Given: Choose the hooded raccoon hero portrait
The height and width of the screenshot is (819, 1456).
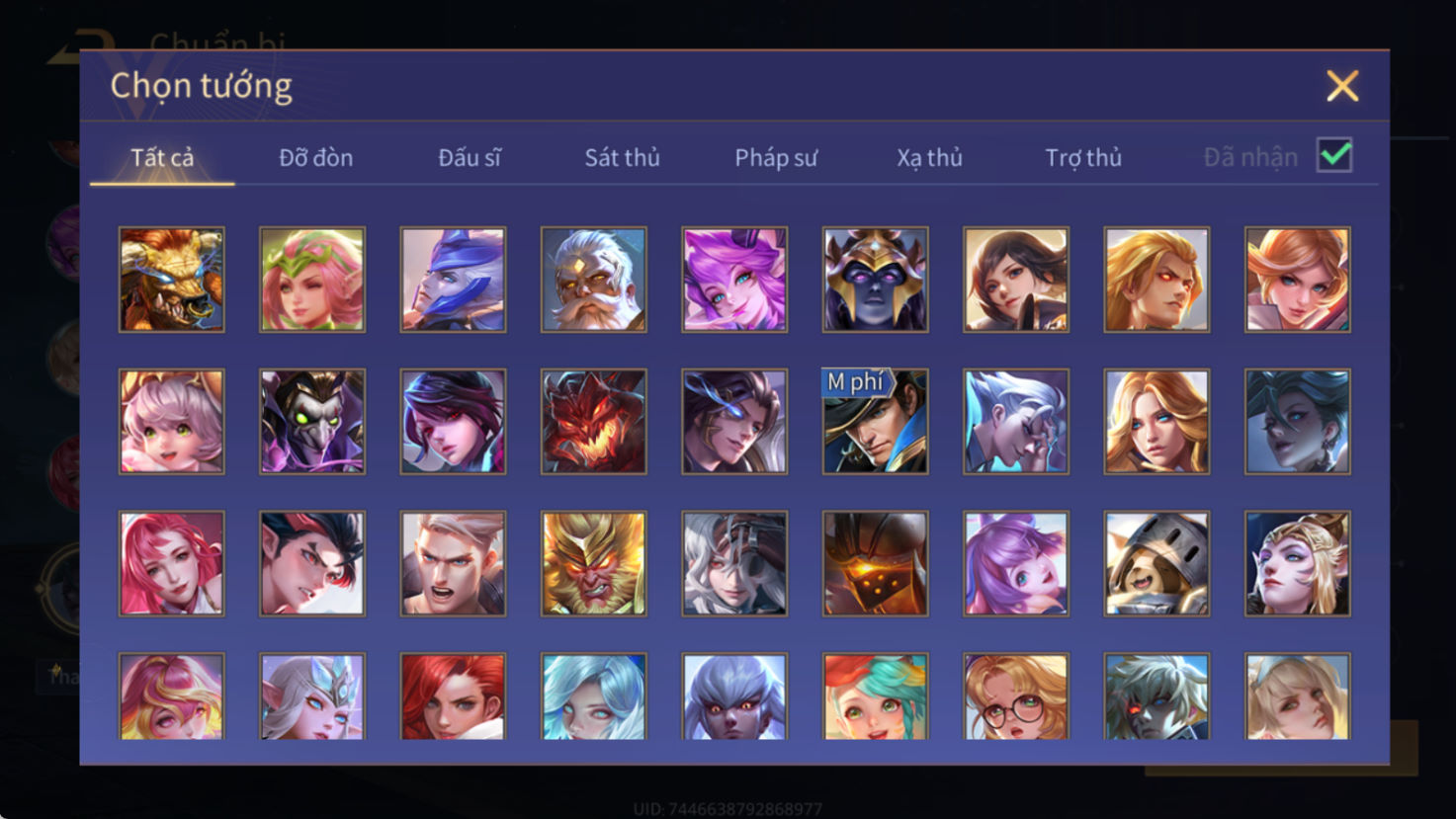Looking at the screenshot, I should point(1156,564).
